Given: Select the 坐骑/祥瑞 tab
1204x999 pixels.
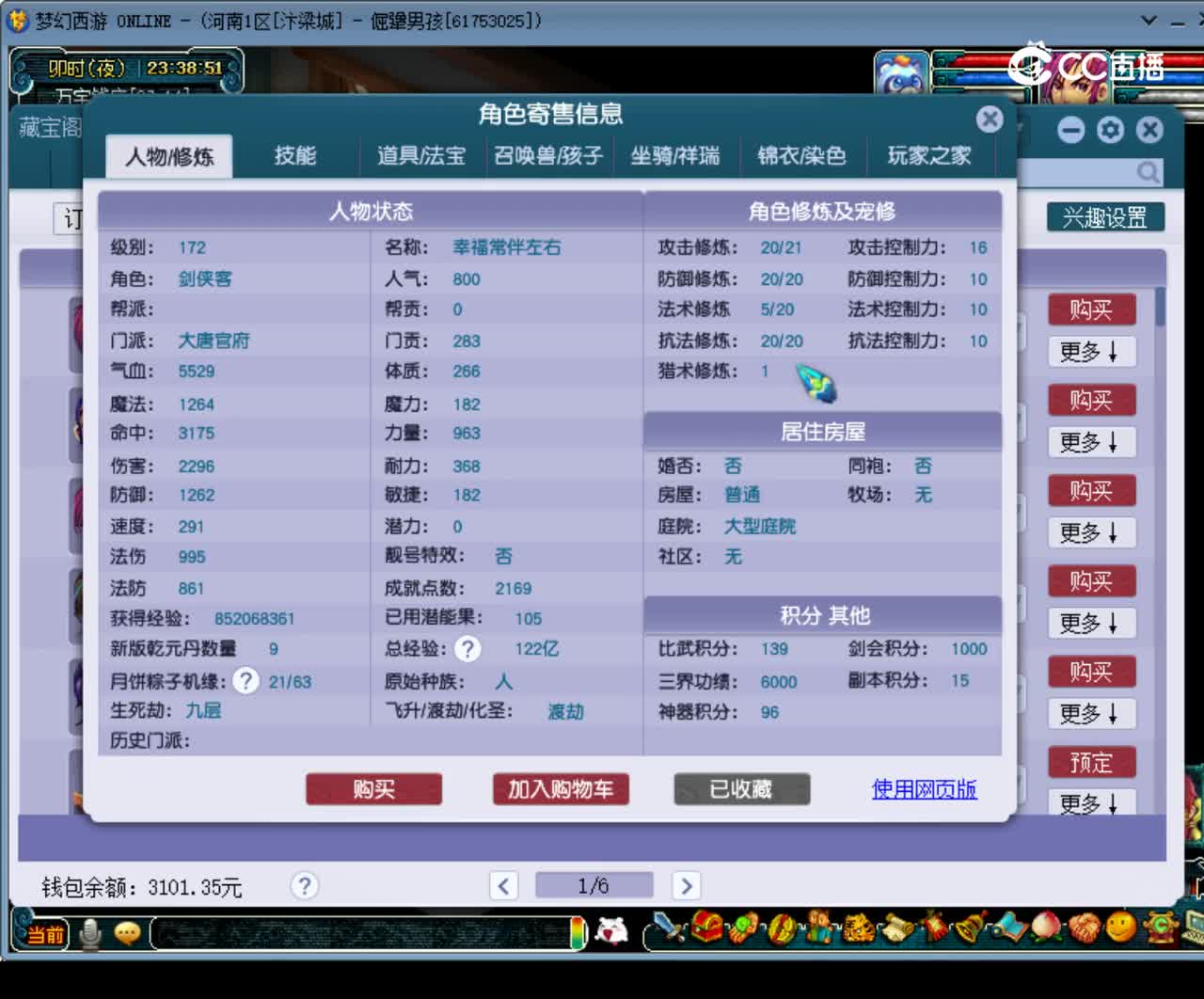Looking at the screenshot, I should 675,156.
